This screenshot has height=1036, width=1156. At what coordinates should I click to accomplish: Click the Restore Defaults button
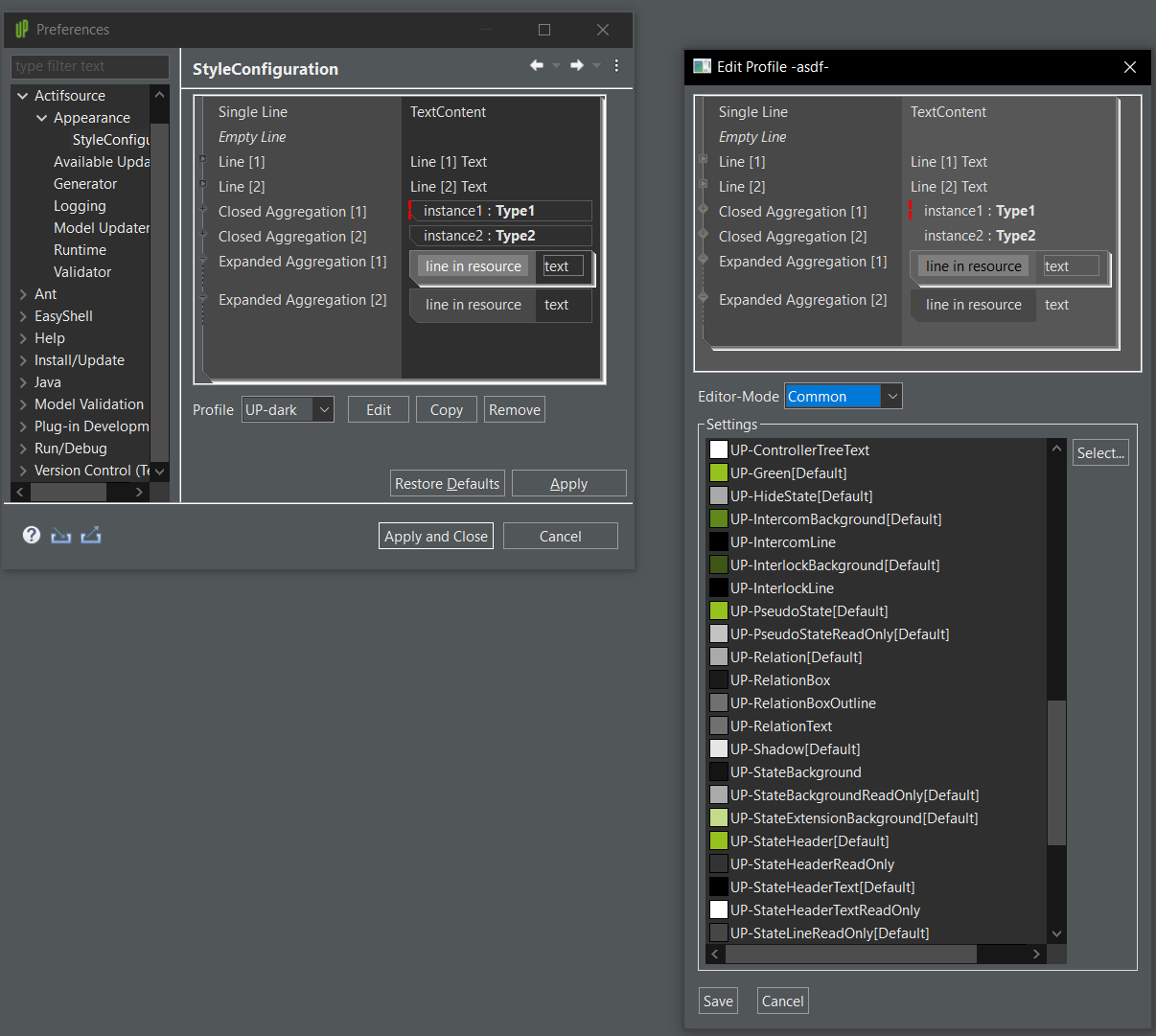tap(447, 484)
